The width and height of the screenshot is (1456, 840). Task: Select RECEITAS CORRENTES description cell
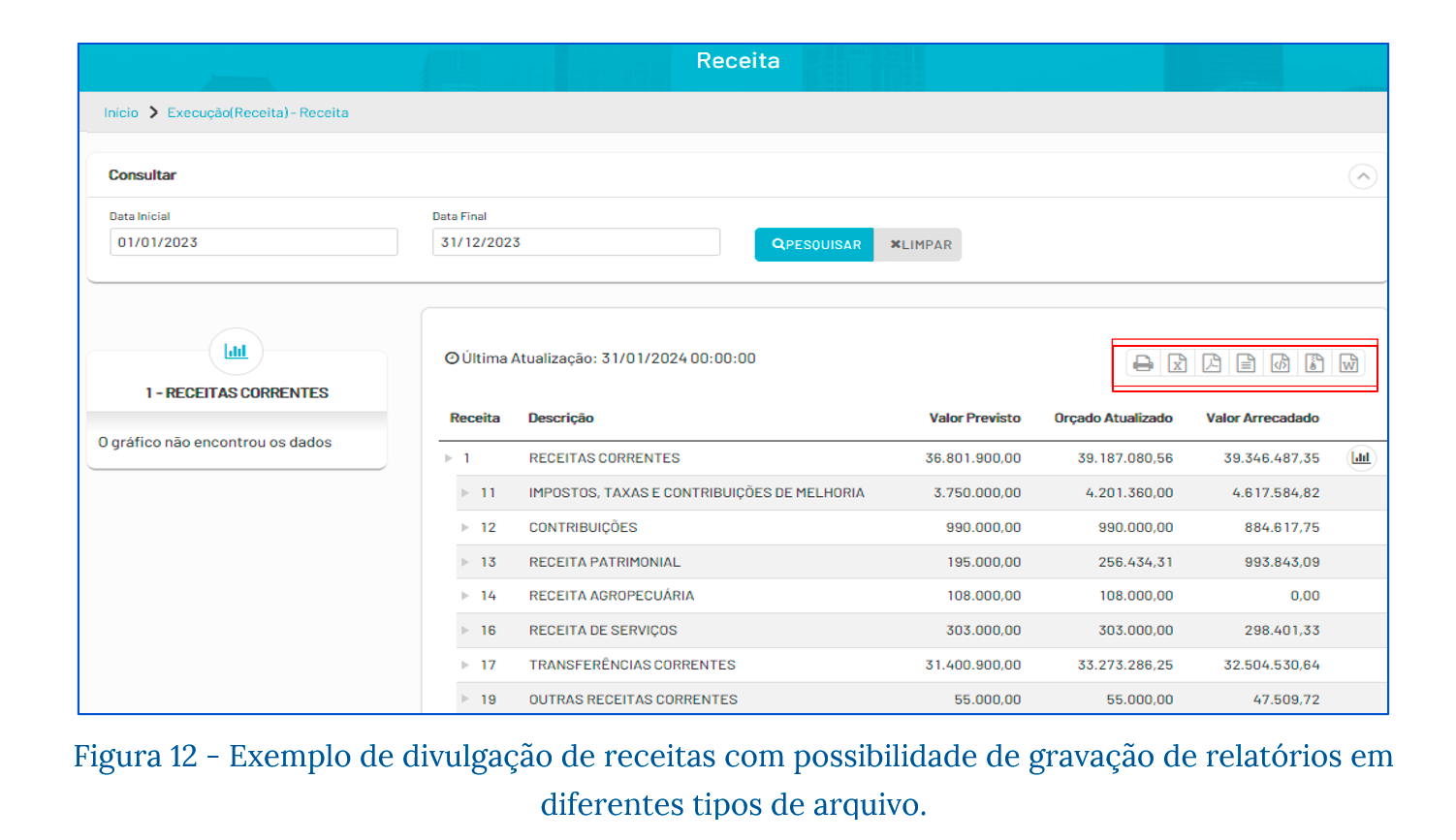pos(605,458)
